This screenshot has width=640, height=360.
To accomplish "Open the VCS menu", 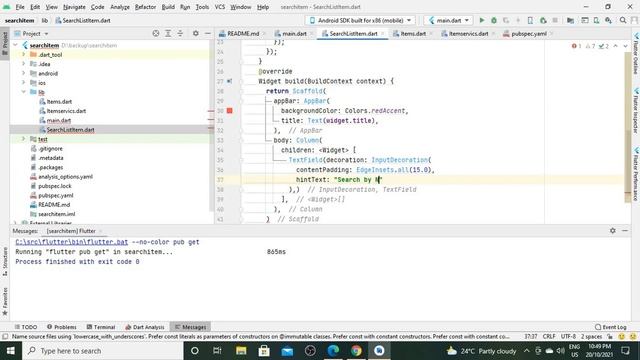I will pos(220,7).
